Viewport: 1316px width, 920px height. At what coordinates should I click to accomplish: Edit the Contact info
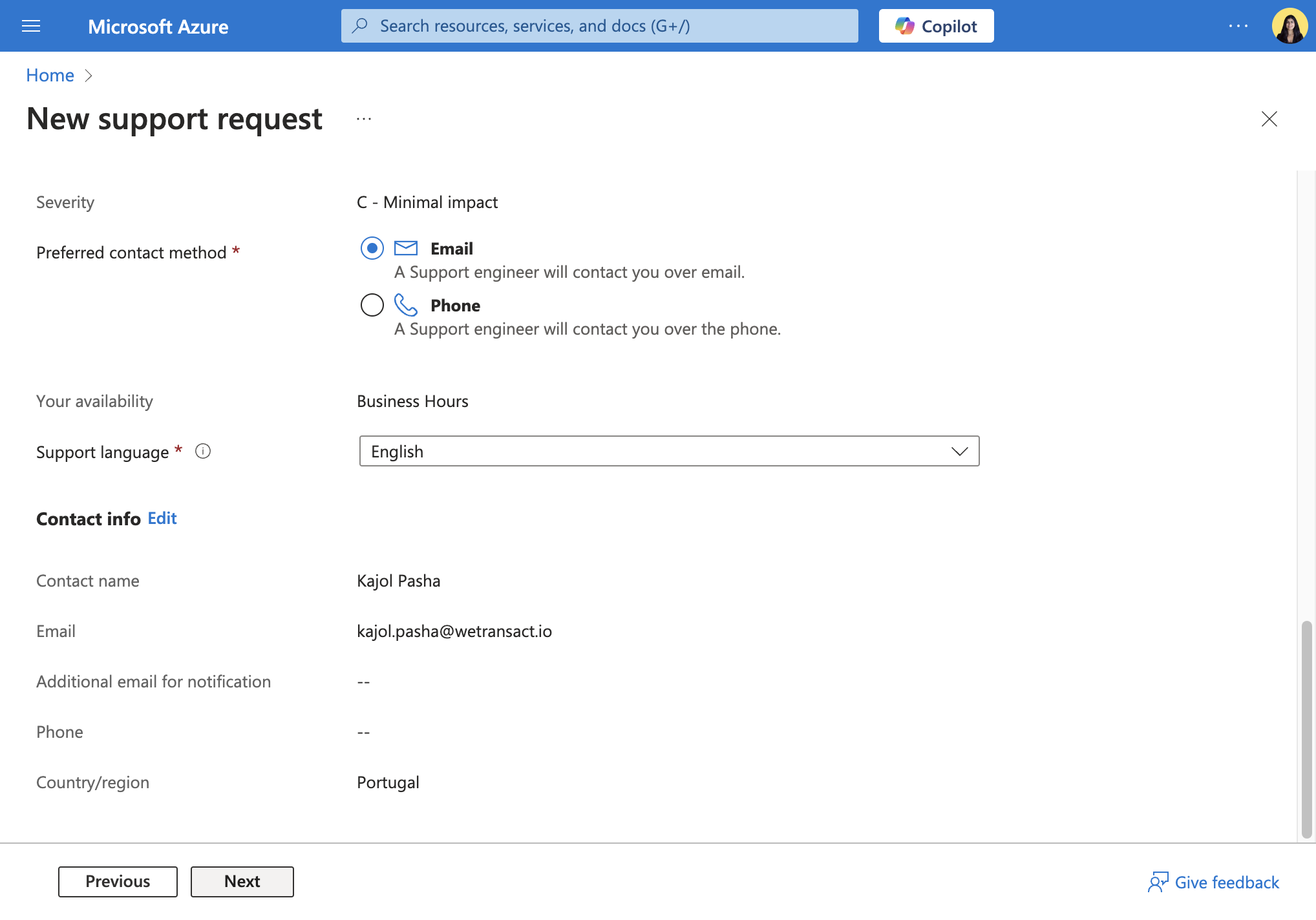point(162,518)
